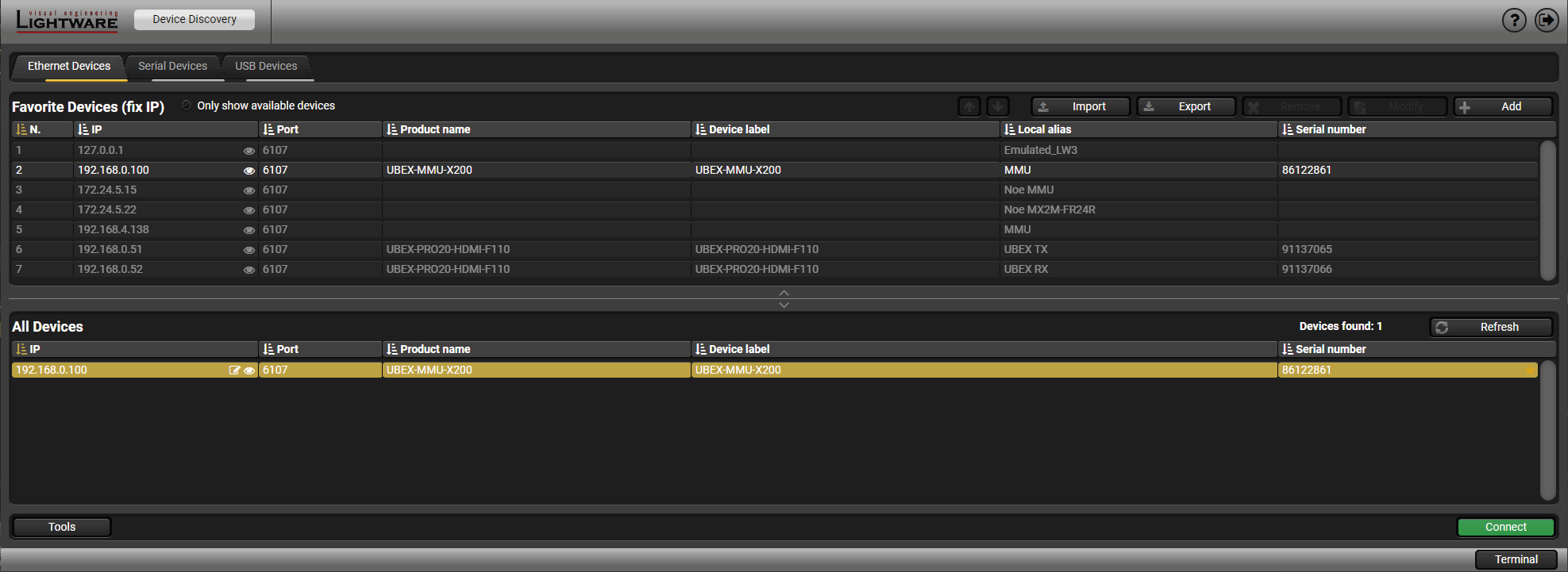
Task: Sort favorites by Port column
Action: pyautogui.click(x=320, y=129)
